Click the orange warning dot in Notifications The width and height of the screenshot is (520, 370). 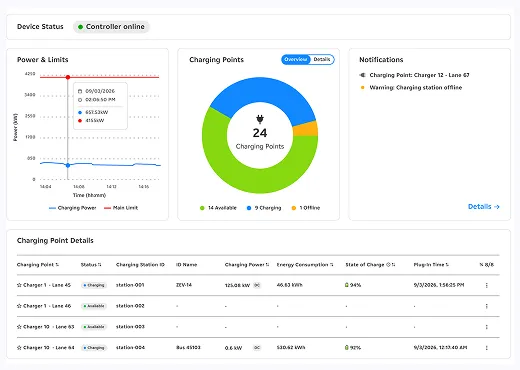(x=363, y=87)
